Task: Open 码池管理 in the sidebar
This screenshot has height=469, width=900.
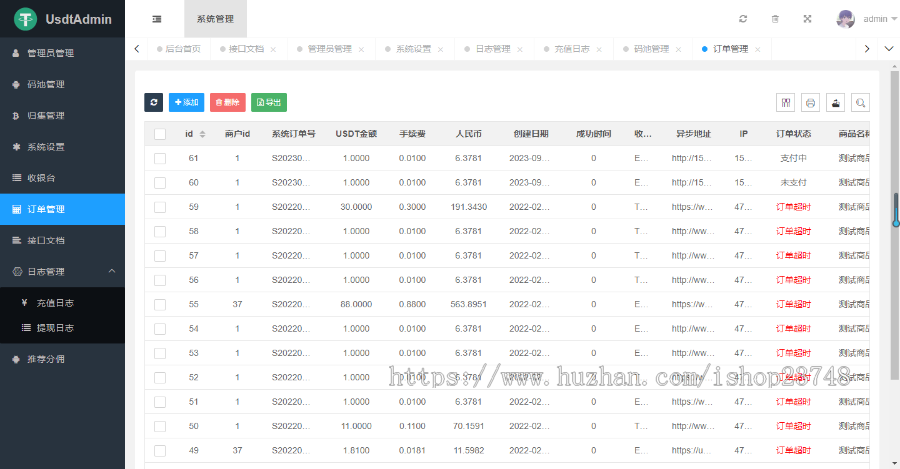Action: click(63, 84)
